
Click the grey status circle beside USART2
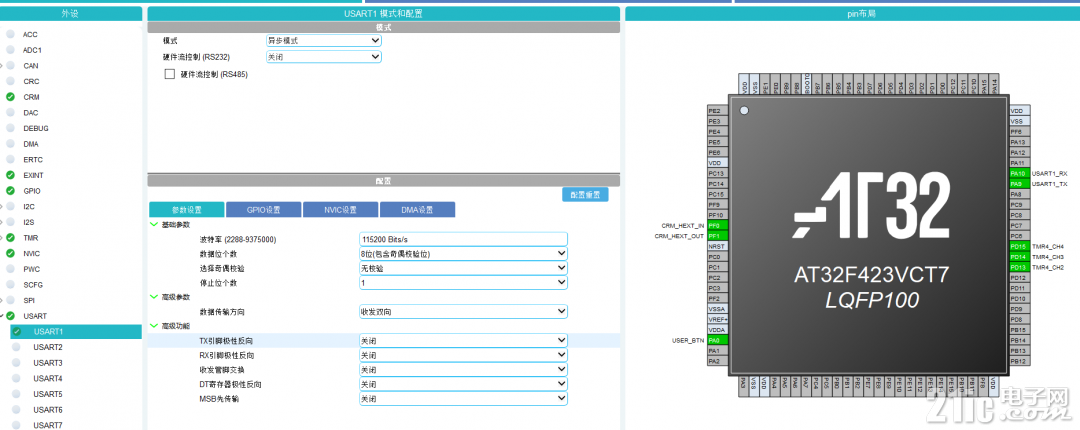click(17, 347)
